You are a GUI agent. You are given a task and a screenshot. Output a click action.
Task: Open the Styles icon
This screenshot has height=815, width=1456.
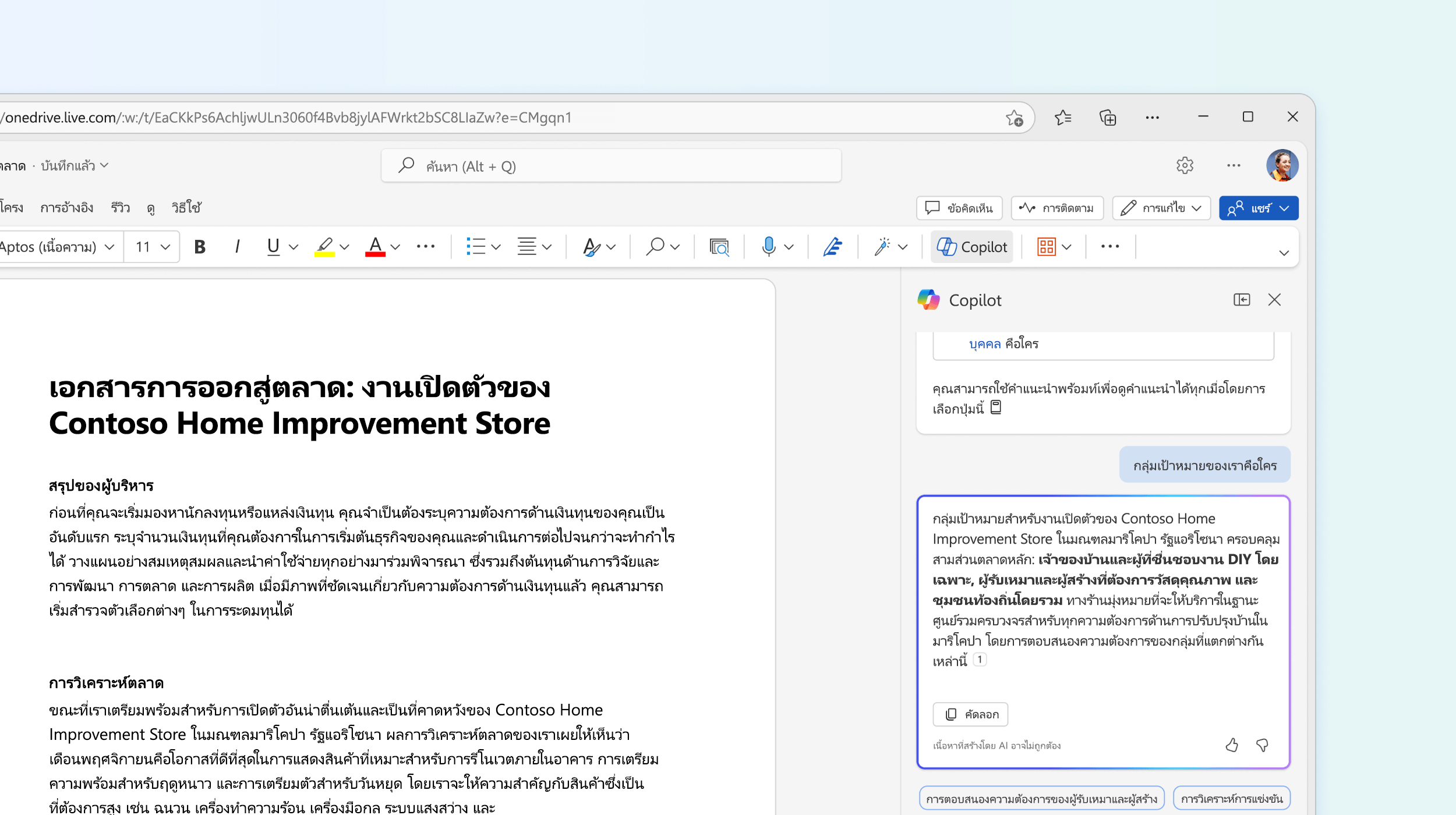point(591,247)
